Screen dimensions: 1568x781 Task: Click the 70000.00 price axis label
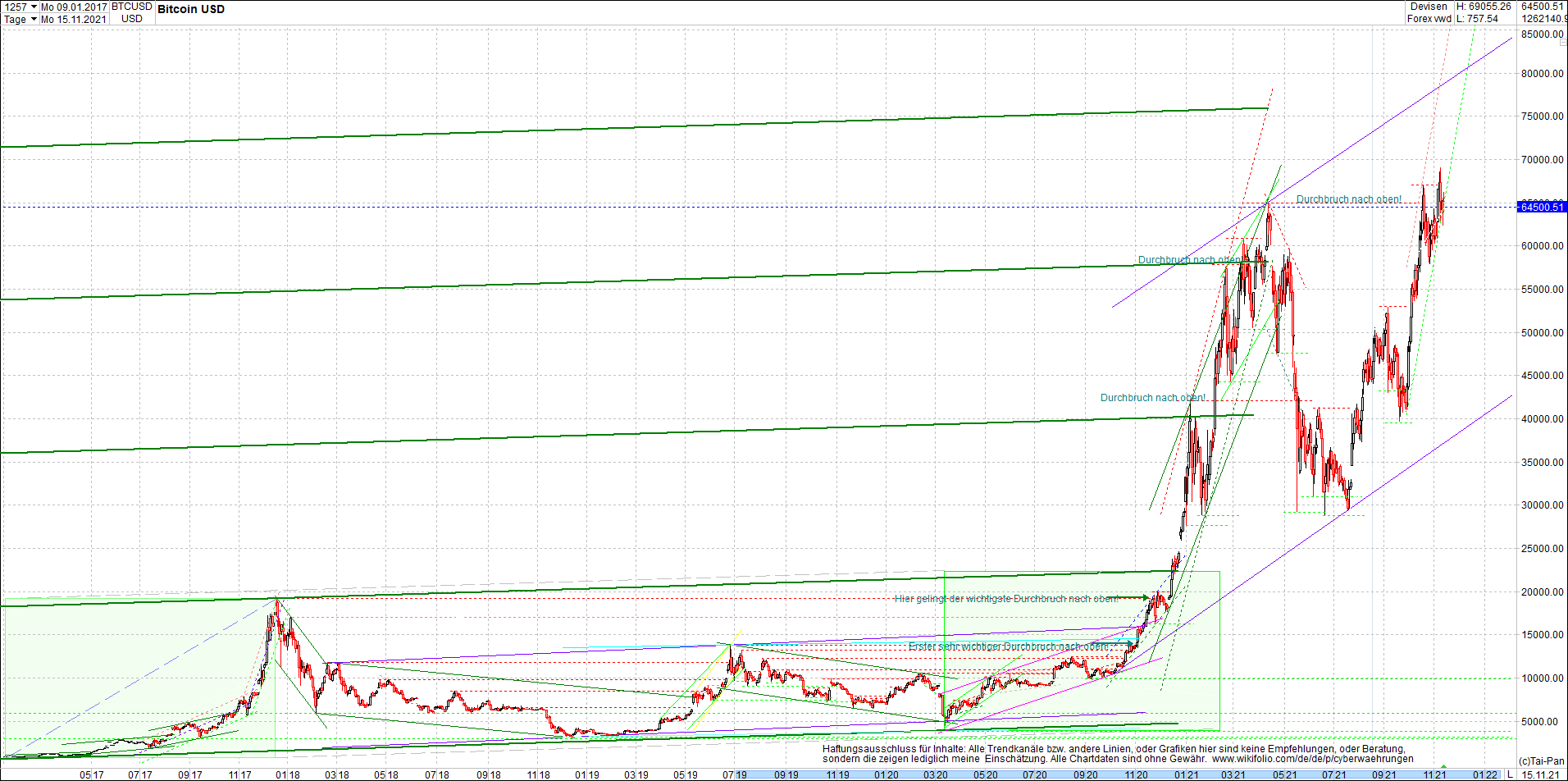1542,159
